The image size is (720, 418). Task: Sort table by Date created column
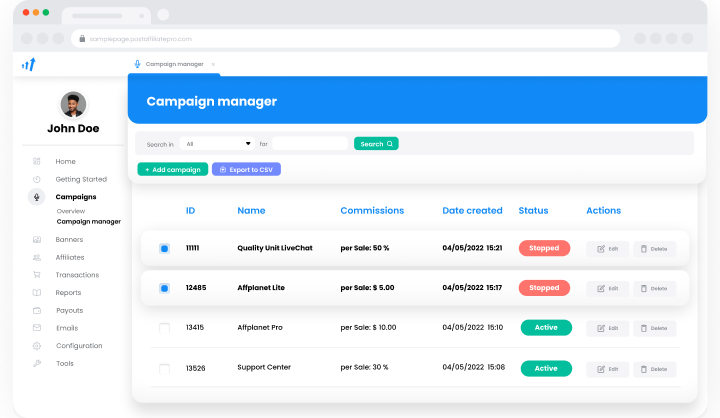(x=472, y=211)
